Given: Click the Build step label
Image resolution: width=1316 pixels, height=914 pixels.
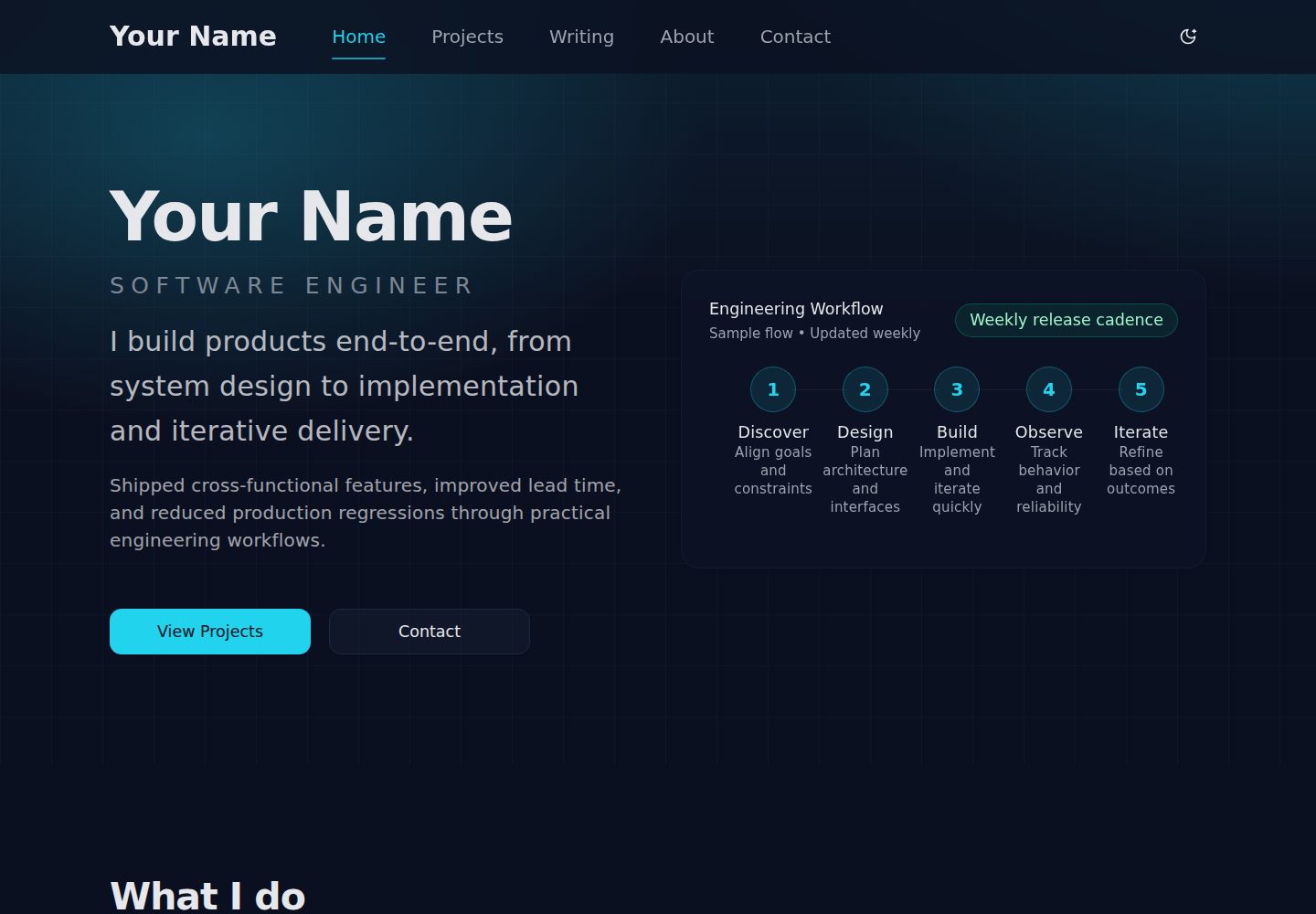Looking at the screenshot, I should click(957, 432).
